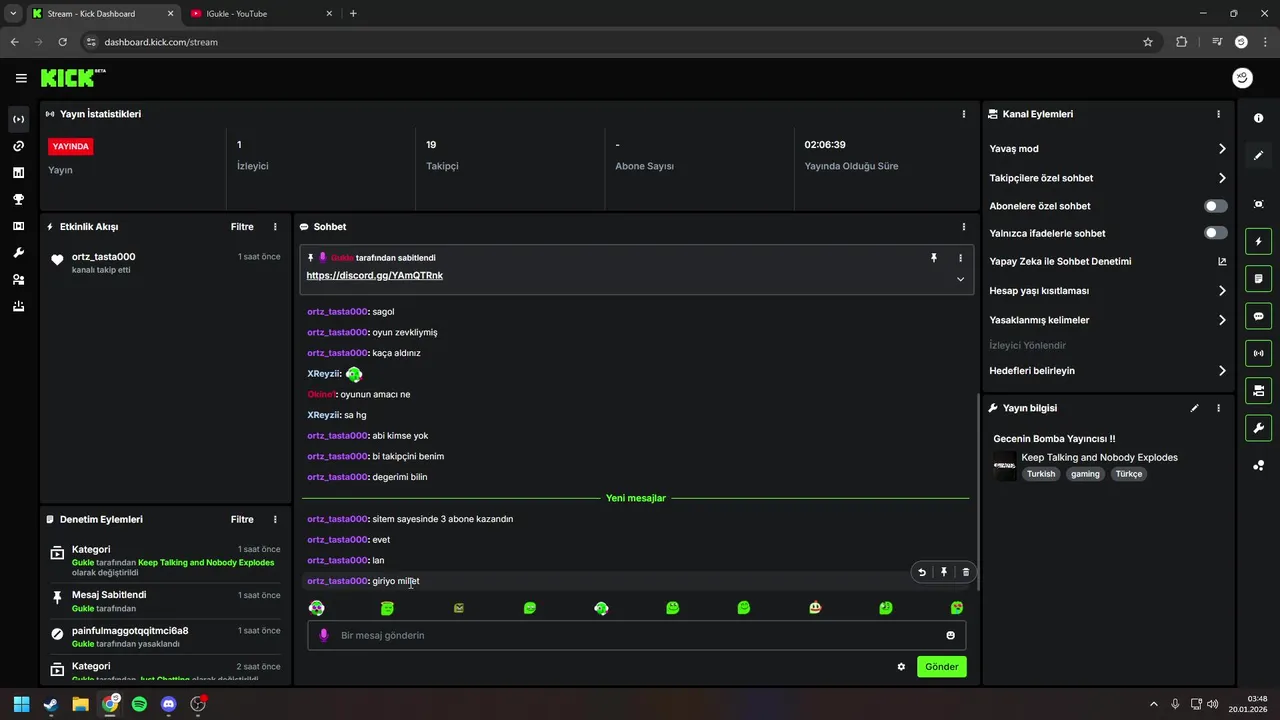Screen dimensions: 1280x720
Task: Open the profile avatar in the Kick header
Action: (1242, 78)
